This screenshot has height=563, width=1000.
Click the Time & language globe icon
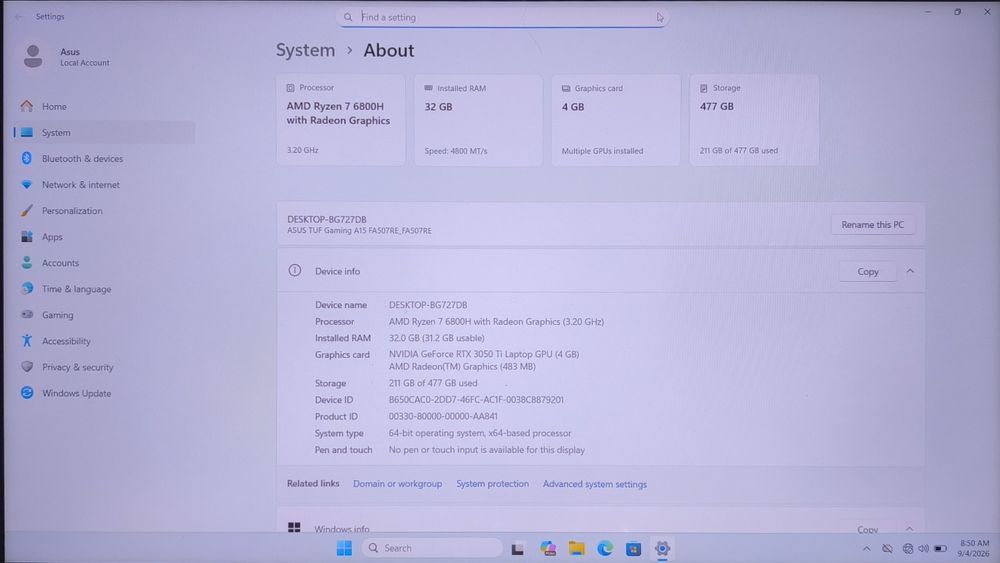27,289
